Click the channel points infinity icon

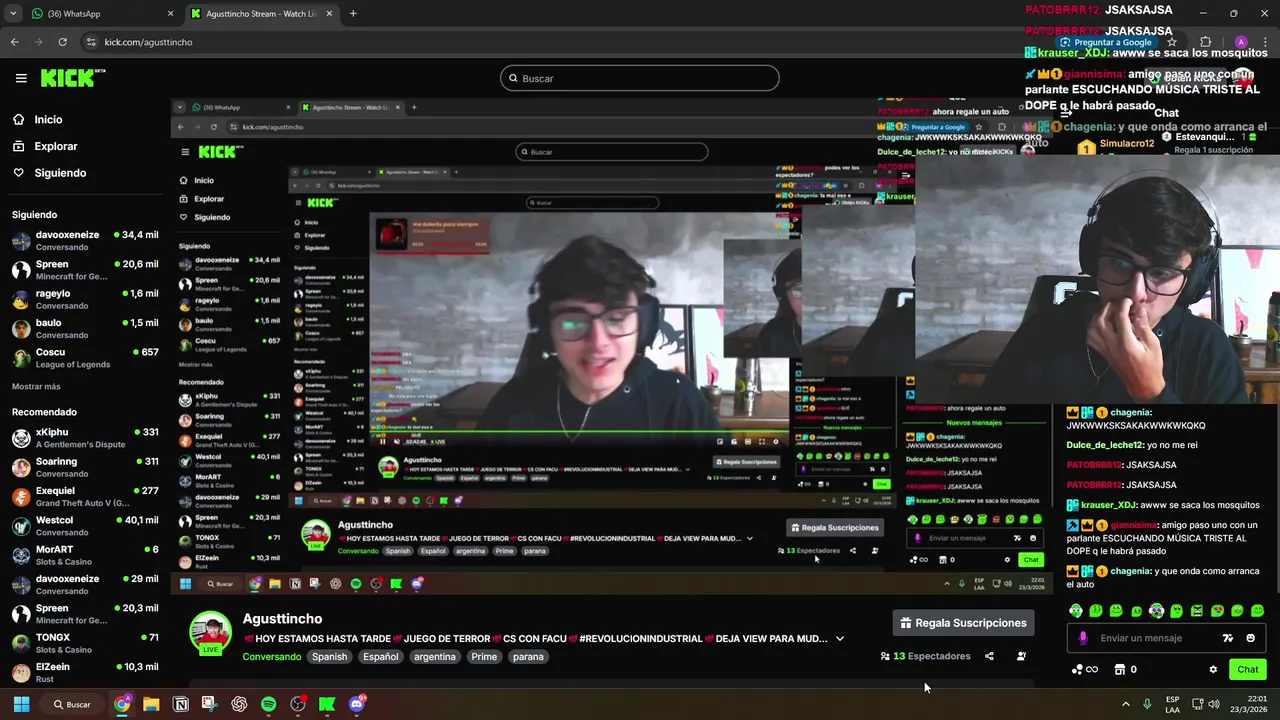pos(1084,670)
